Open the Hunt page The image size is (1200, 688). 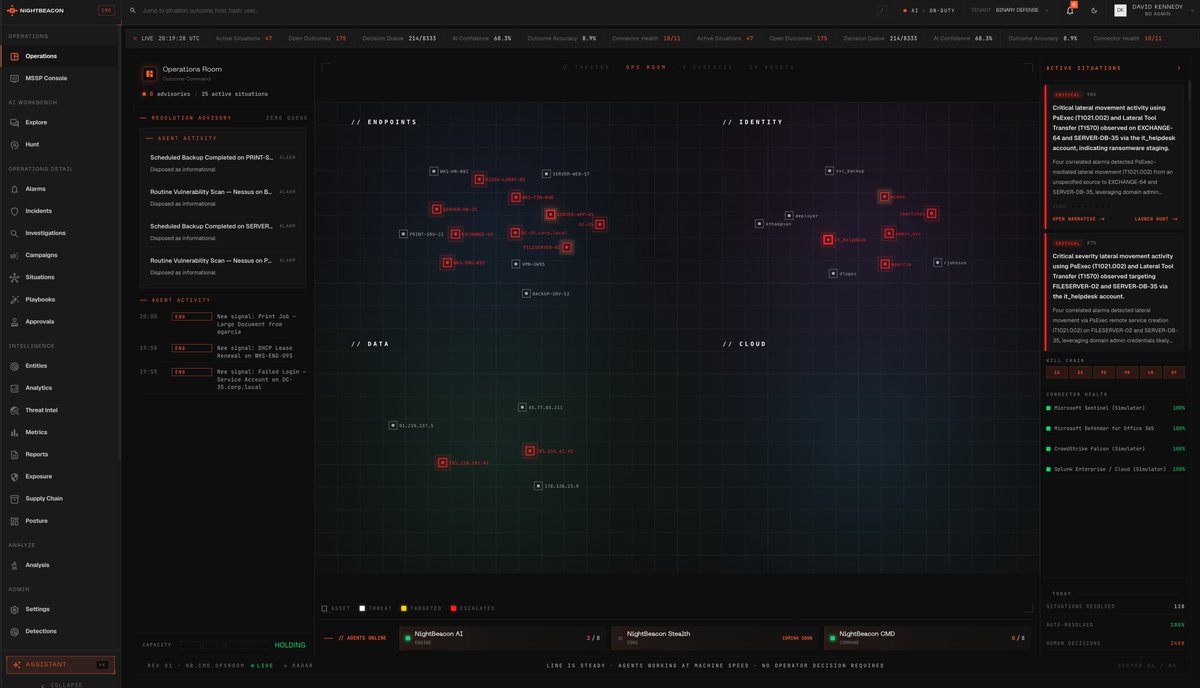[60, 144]
